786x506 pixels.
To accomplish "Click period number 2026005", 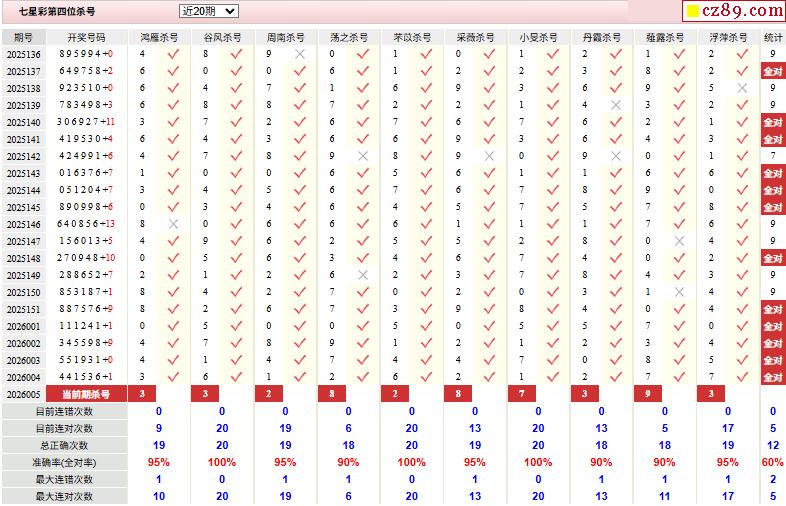I will point(24,394).
